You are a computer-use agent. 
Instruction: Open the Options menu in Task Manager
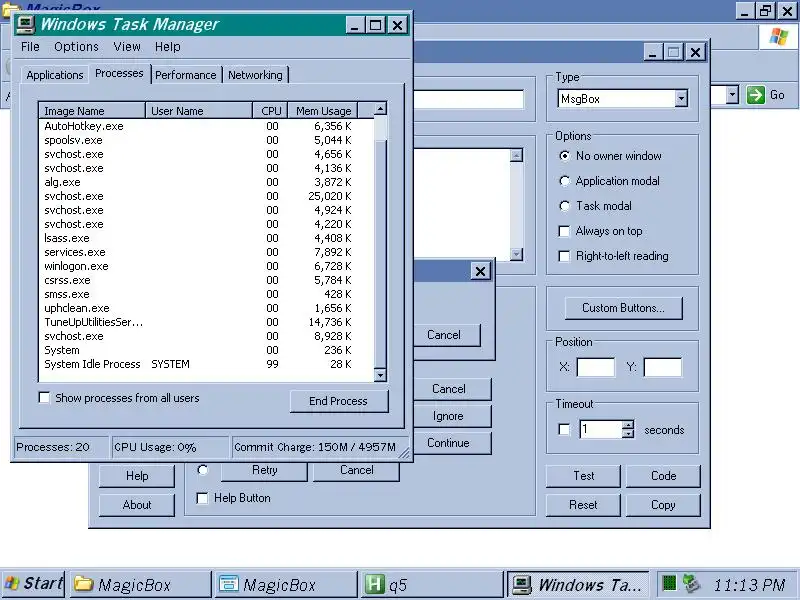(77, 47)
